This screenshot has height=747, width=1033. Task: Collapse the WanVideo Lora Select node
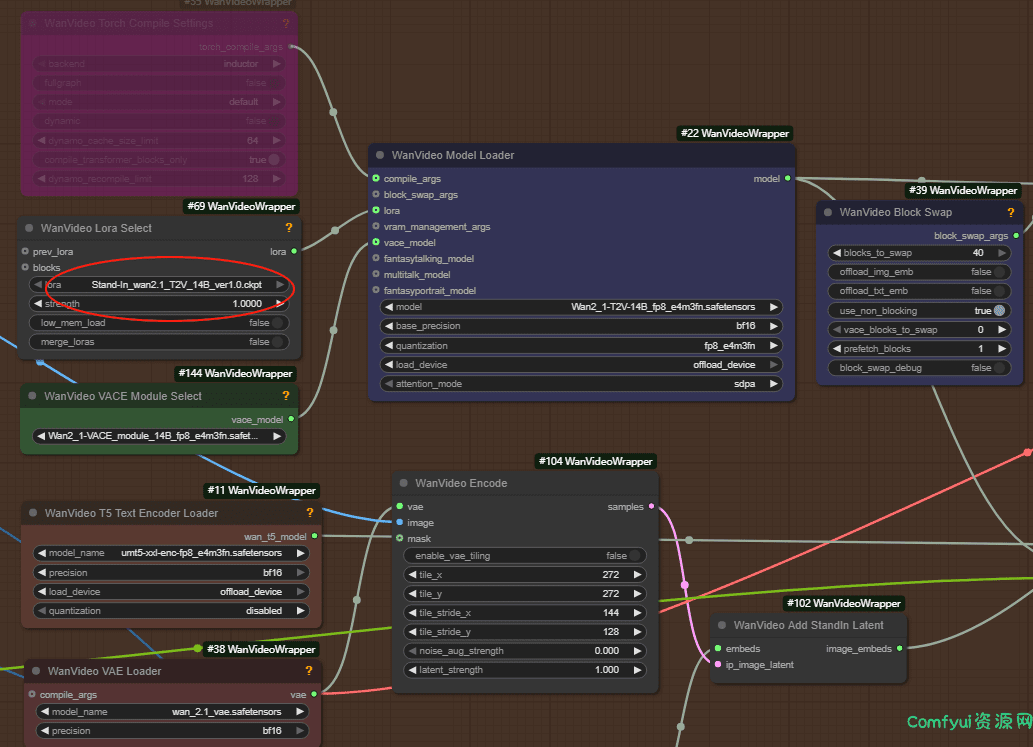pyautogui.click(x=29, y=228)
